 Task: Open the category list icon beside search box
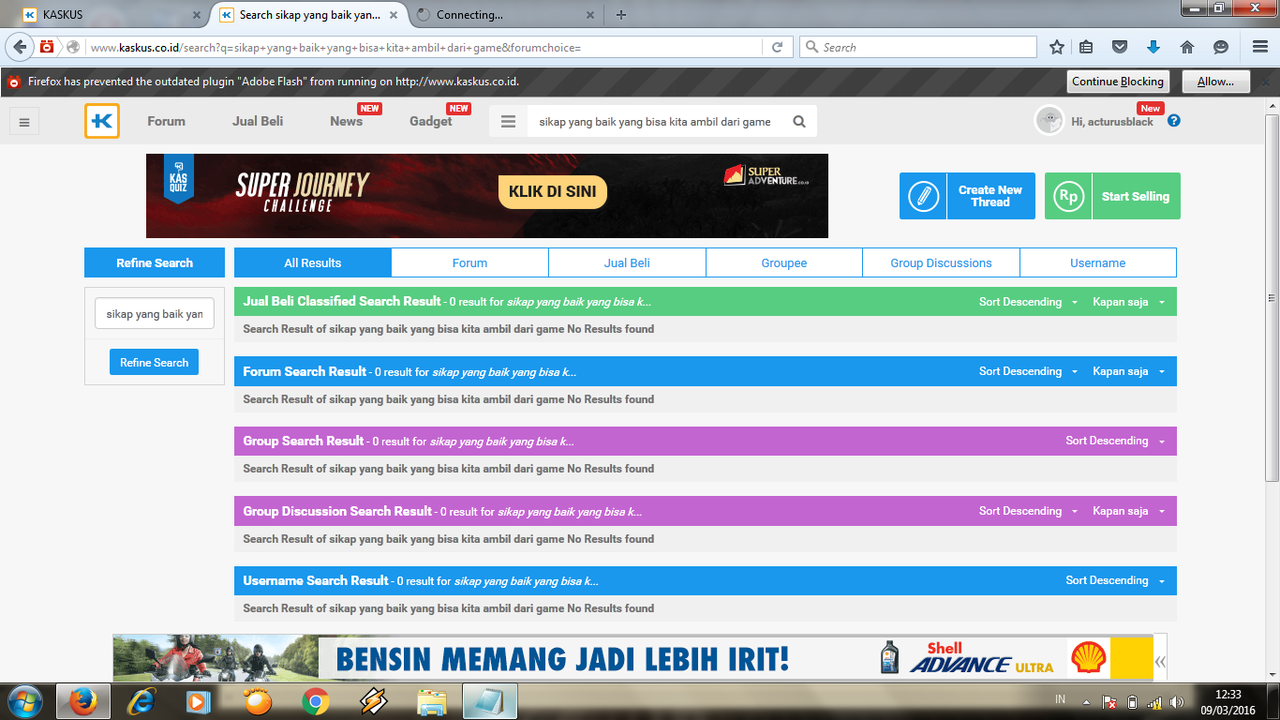click(x=508, y=121)
